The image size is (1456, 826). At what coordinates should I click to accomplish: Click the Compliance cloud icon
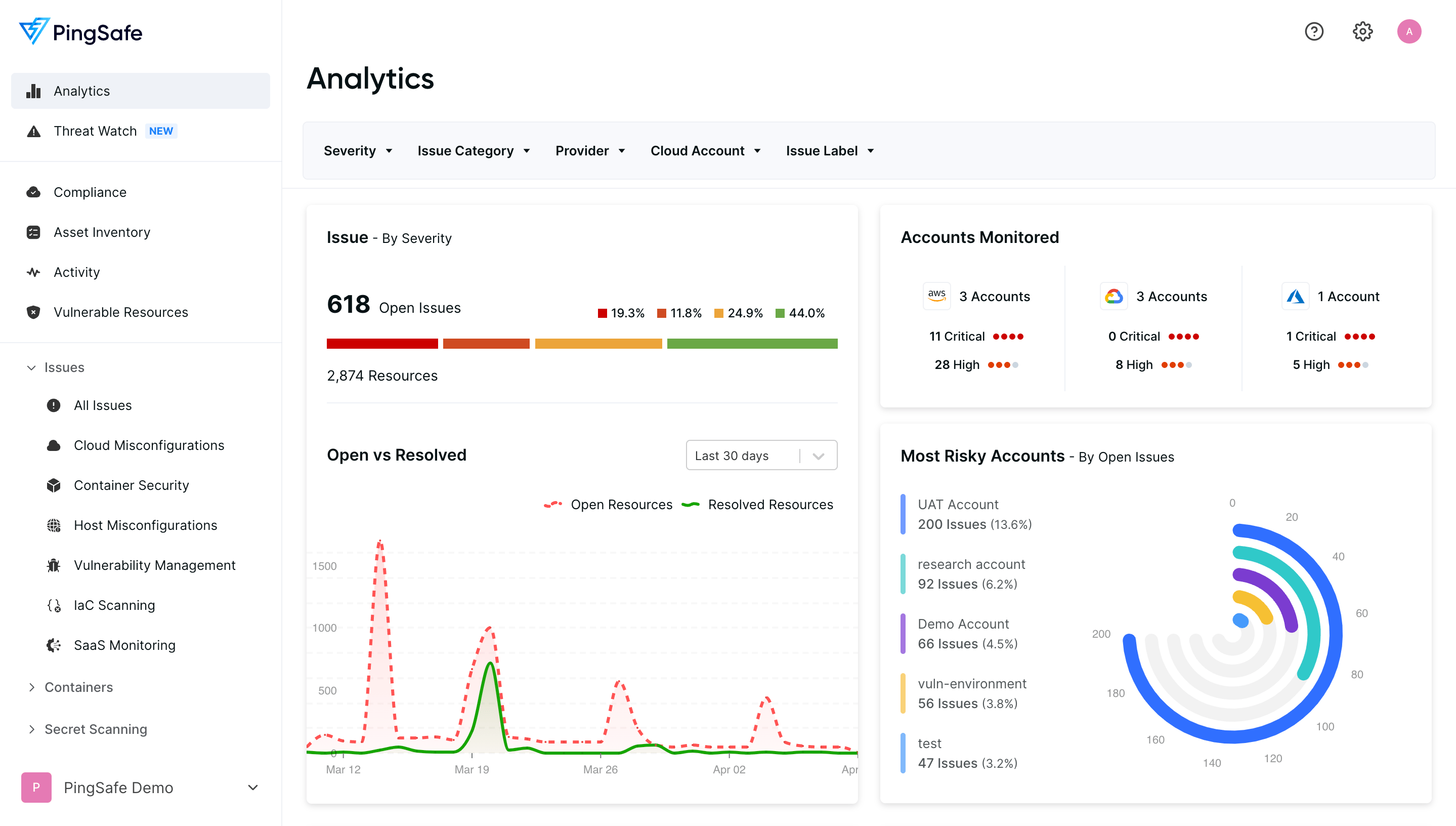pos(33,192)
